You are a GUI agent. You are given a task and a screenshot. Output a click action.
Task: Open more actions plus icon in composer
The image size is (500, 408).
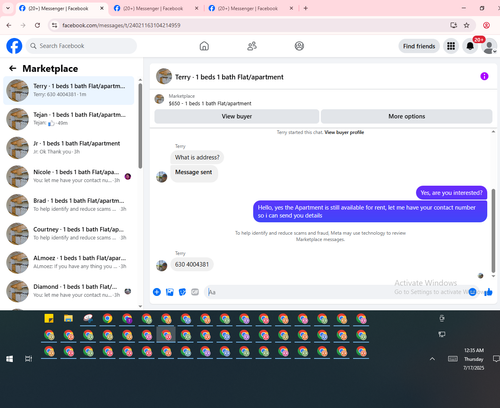[x=157, y=292]
